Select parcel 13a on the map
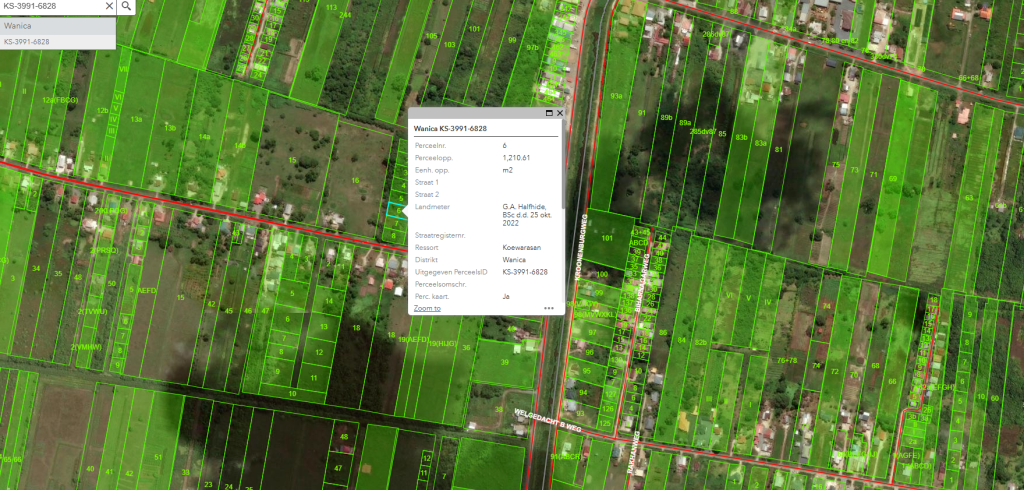 [136, 120]
